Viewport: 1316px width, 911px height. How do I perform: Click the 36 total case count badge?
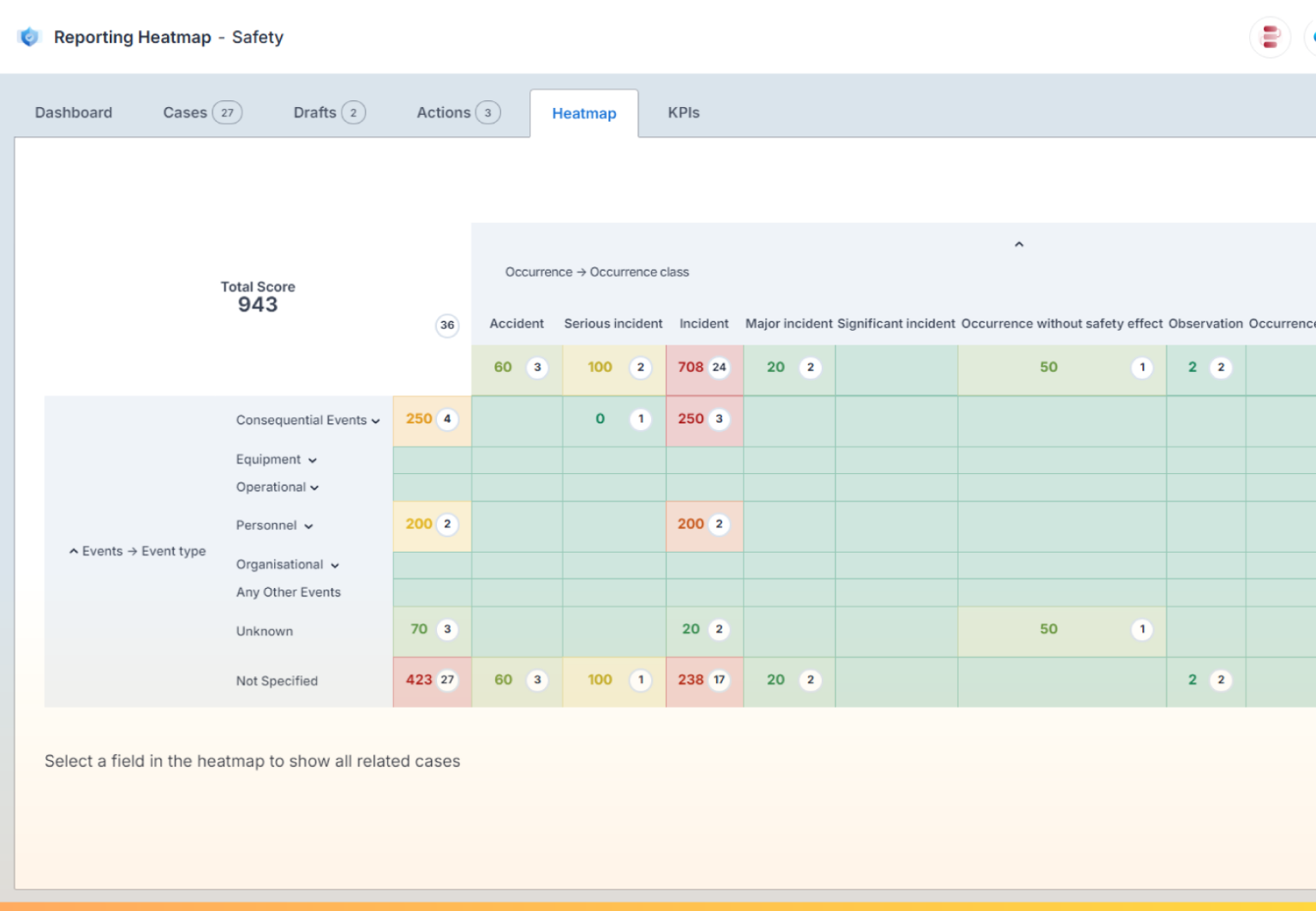coord(446,326)
